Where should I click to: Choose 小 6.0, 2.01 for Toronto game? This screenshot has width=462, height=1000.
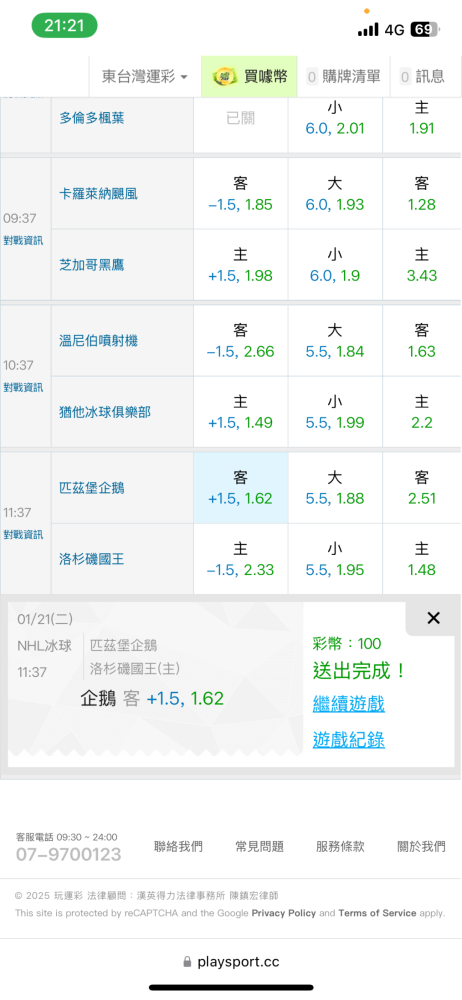point(335,119)
